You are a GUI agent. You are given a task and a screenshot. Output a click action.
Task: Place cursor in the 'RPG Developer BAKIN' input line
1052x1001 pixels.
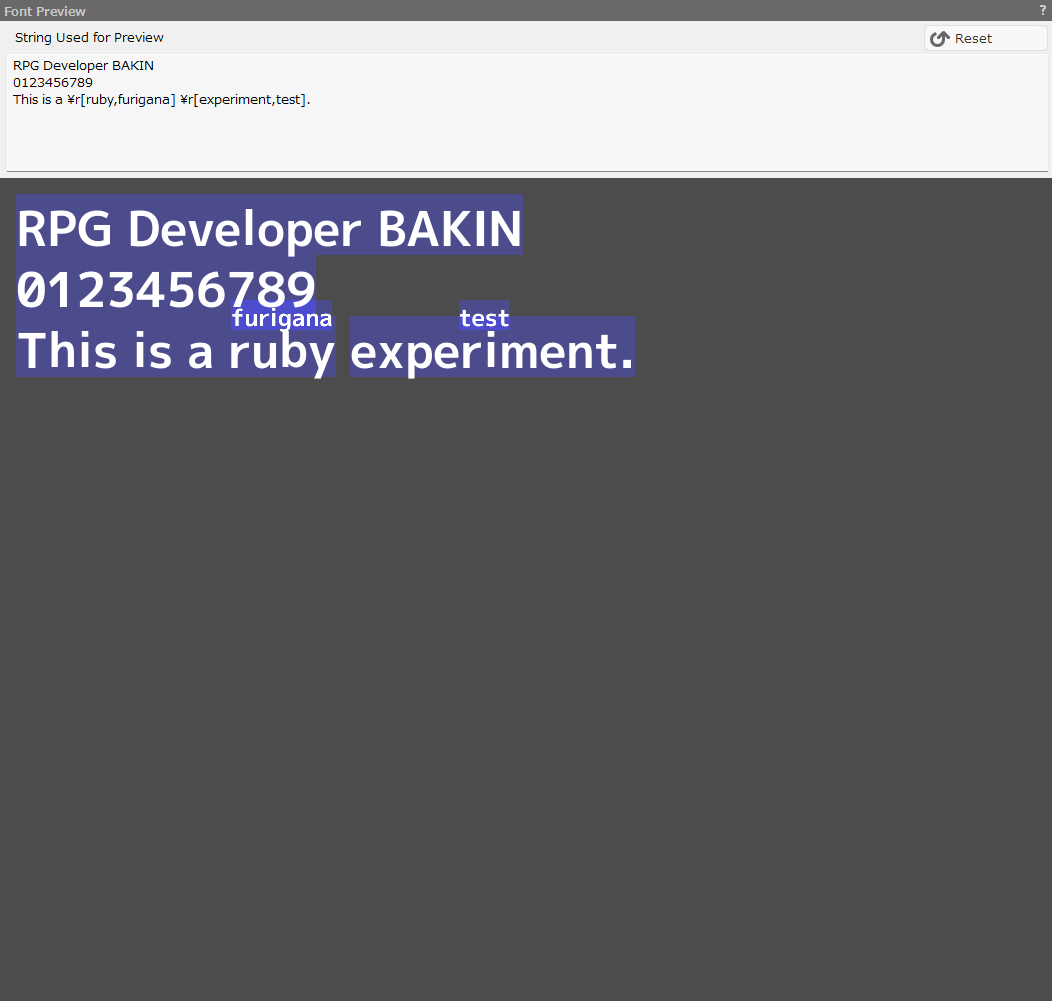(83, 66)
